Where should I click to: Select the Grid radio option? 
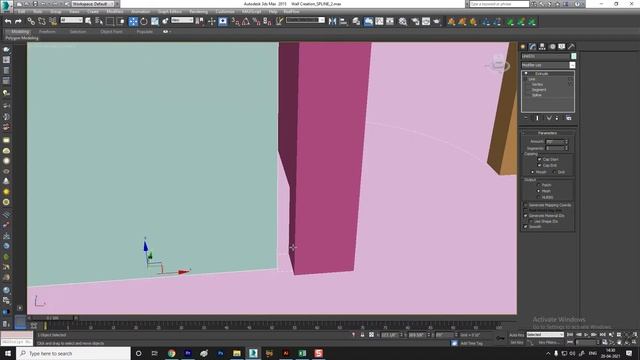[554, 172]
